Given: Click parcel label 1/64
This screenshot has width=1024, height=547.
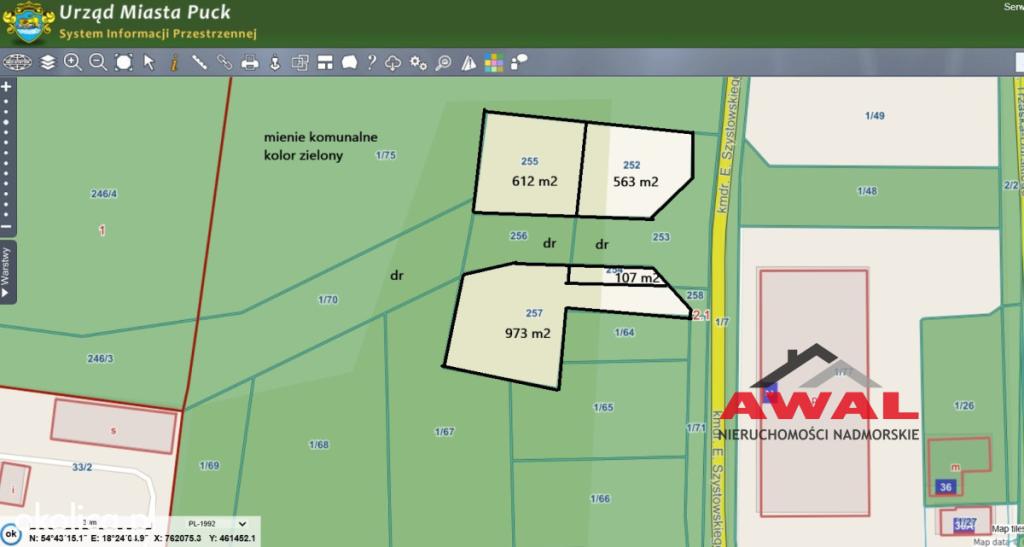Looking at the screenshot, I should (624, 332).
